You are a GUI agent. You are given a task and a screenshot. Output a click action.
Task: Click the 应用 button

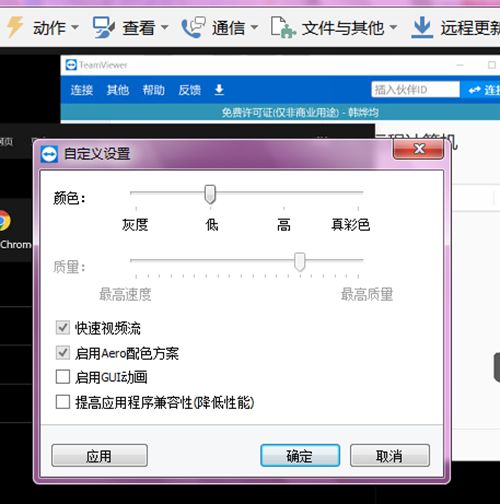(99, 455)
